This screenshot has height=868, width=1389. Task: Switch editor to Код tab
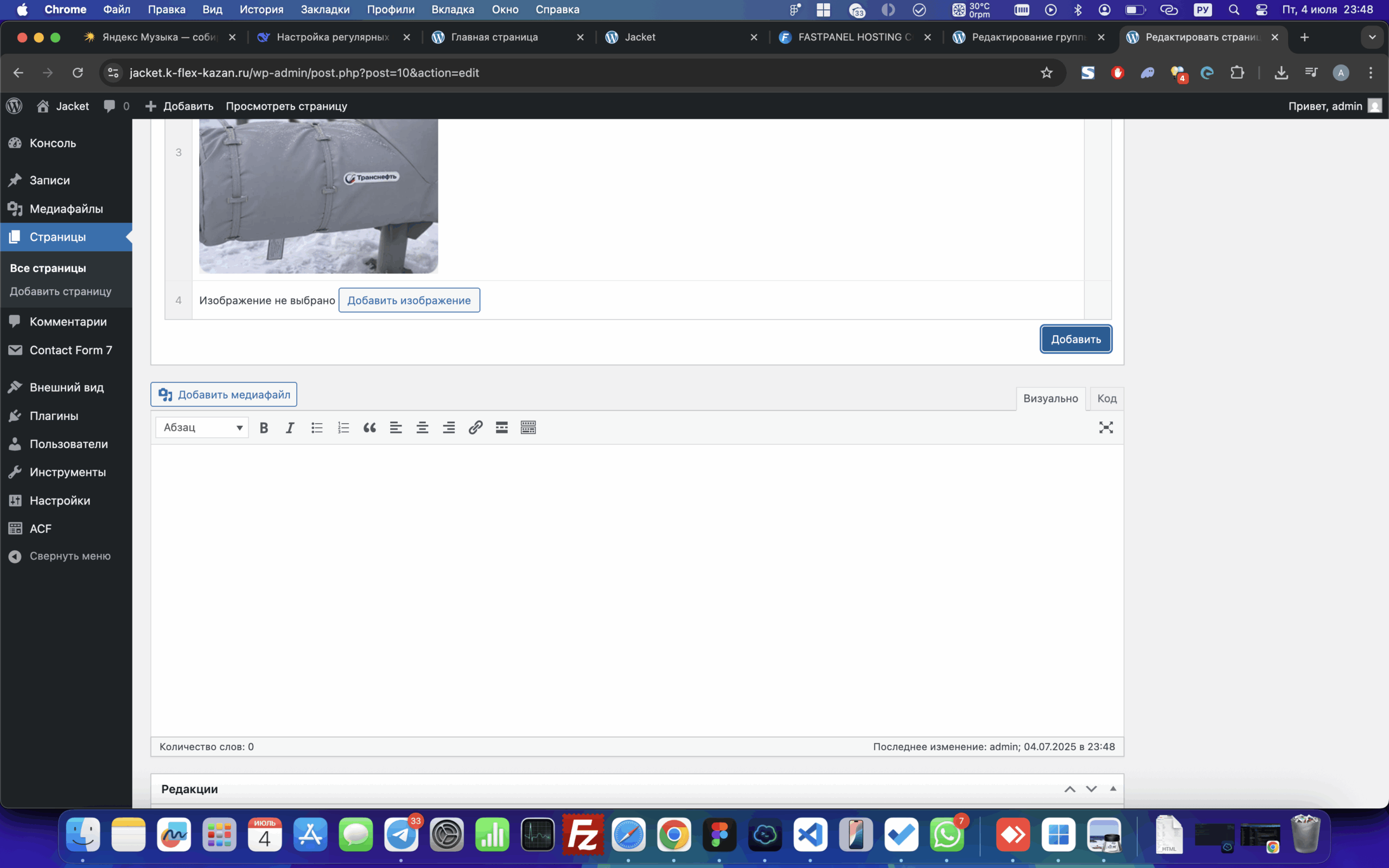click(x=1106, y=398)
